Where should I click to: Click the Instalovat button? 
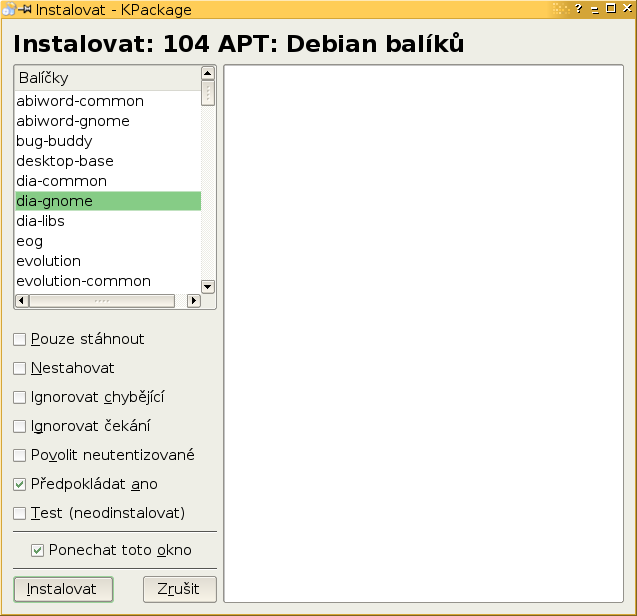coord(63,589)
